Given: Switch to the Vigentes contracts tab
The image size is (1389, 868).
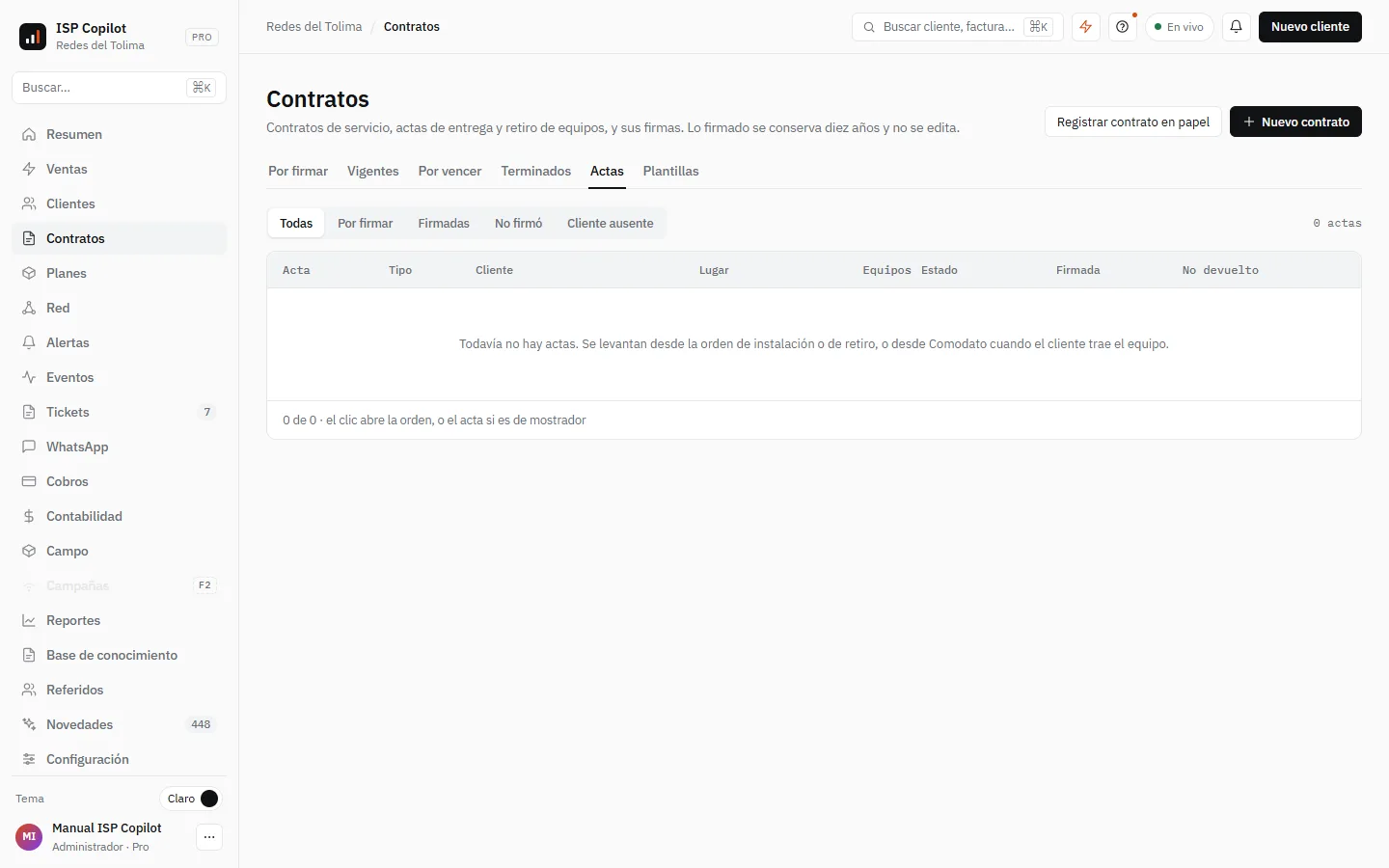Looking at the screenshot, I should [373, 172].
